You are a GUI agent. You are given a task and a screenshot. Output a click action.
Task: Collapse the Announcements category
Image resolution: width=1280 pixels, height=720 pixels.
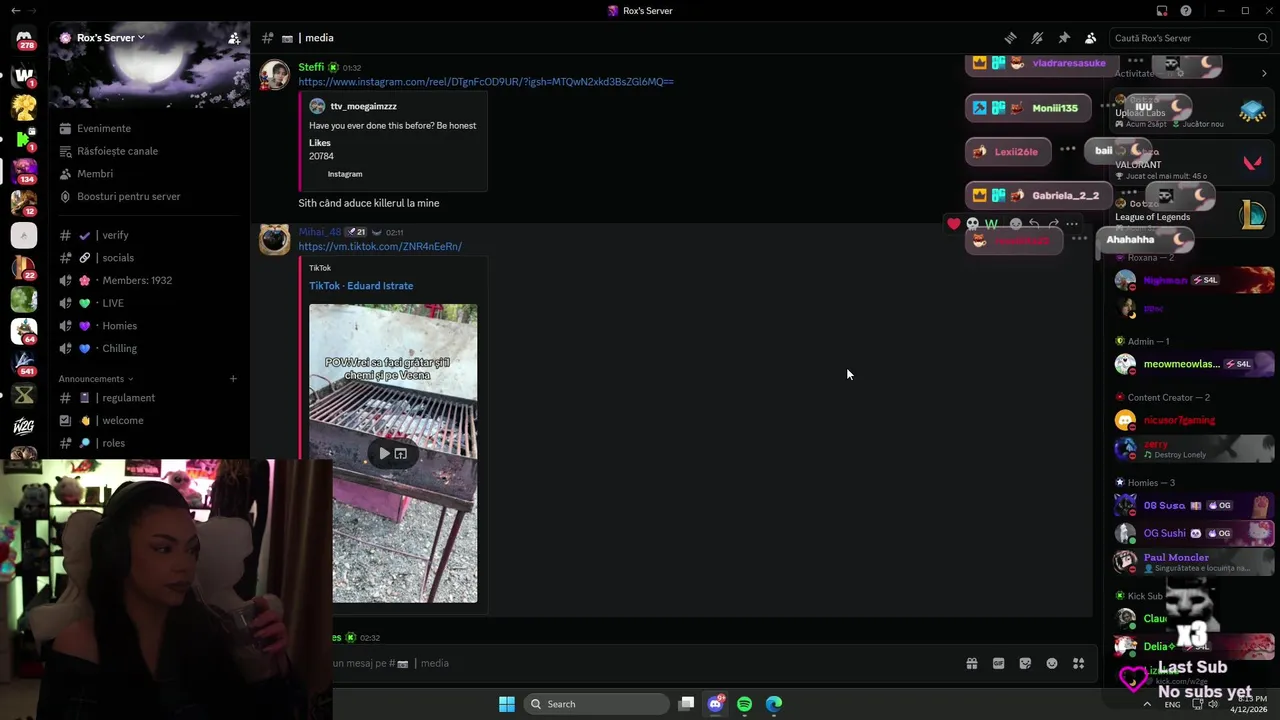(x=95, y=379)
